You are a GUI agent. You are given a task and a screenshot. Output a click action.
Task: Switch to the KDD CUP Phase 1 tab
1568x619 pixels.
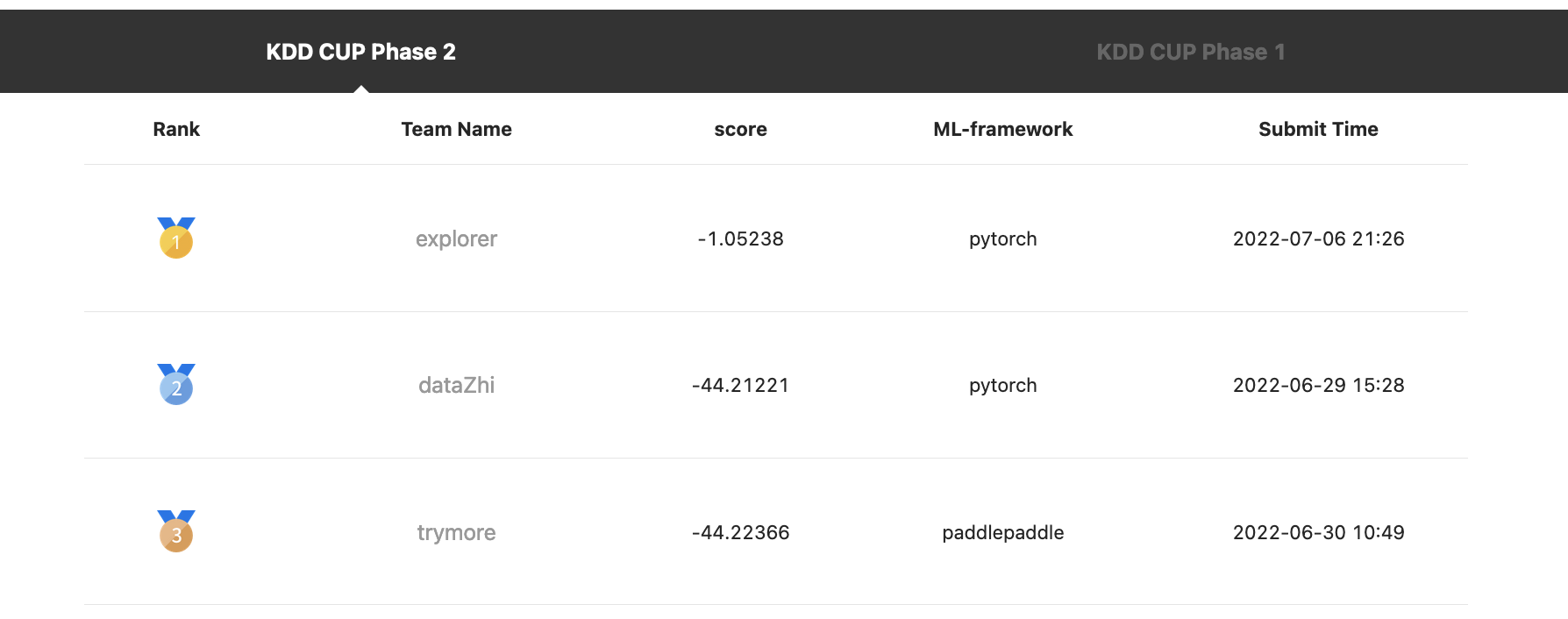coord(1191,52)
